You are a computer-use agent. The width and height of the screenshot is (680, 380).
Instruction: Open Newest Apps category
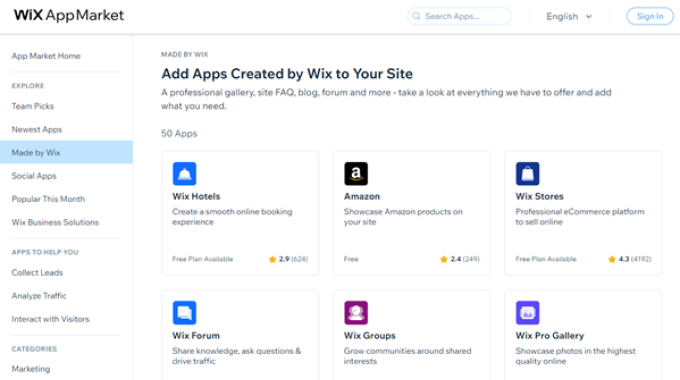37,129
